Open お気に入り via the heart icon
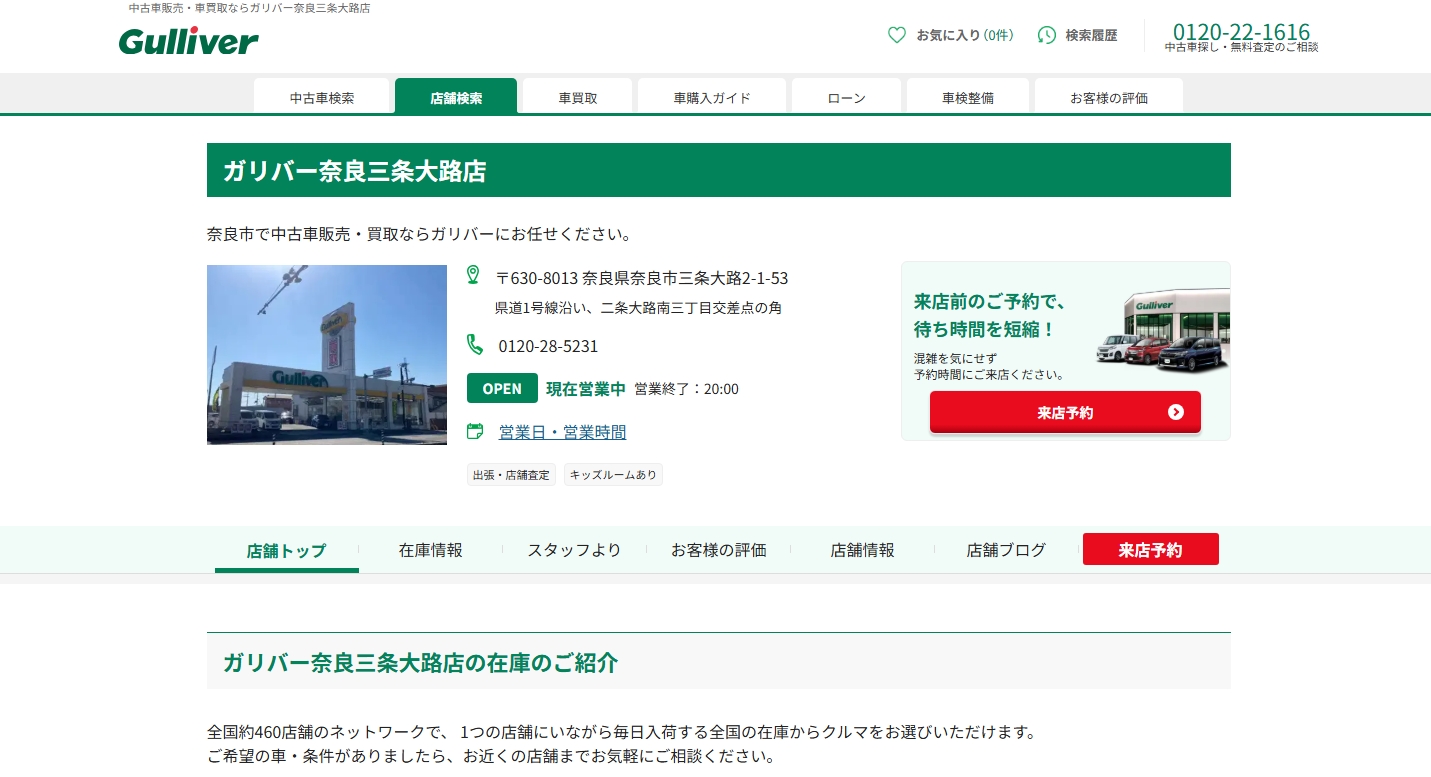This screenshot has width=1431, height=777. tap(897, 35)
